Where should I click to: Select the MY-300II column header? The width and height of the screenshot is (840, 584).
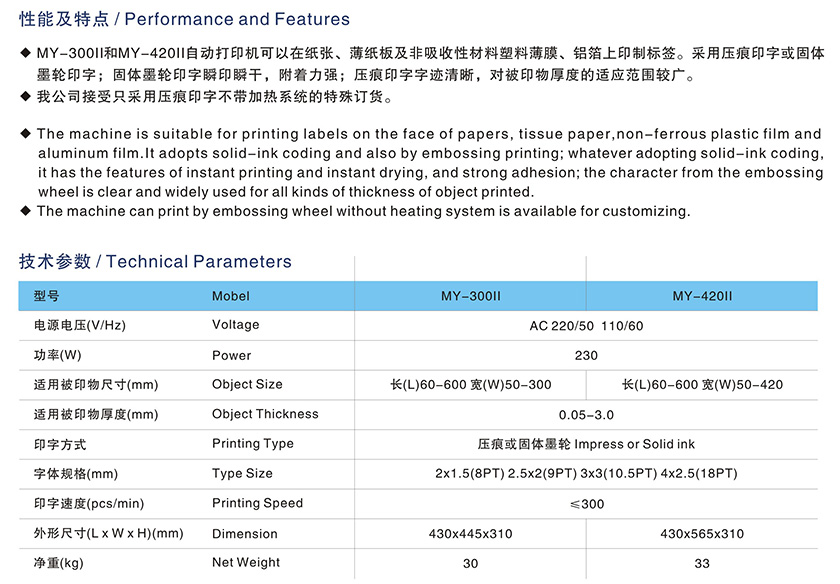(x=470, y=296)
